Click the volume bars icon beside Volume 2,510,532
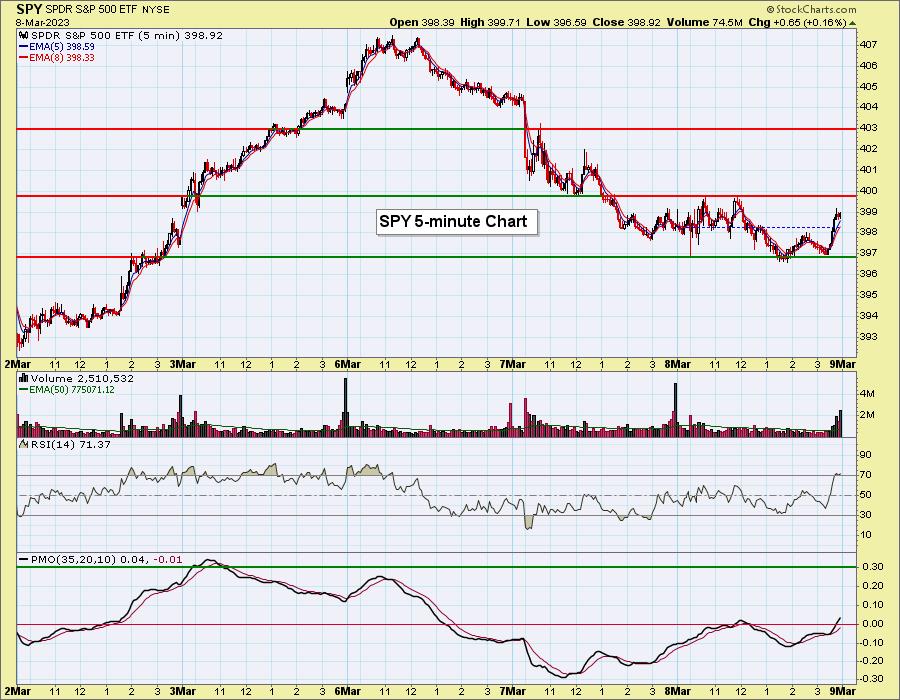The image size is (900, 700). 24,379
